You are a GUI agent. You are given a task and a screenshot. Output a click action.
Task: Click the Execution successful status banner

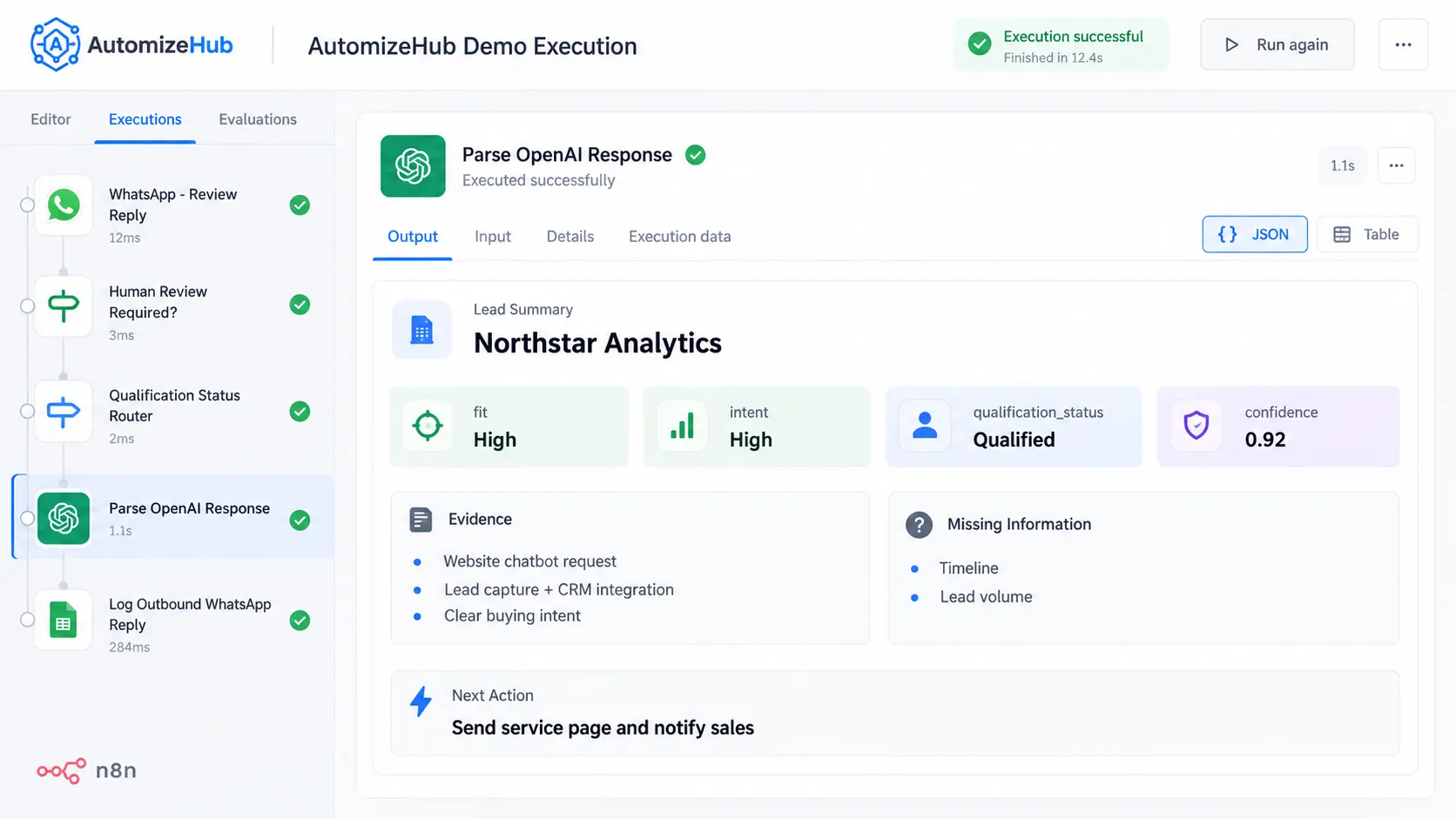(x=1061, y=45)
